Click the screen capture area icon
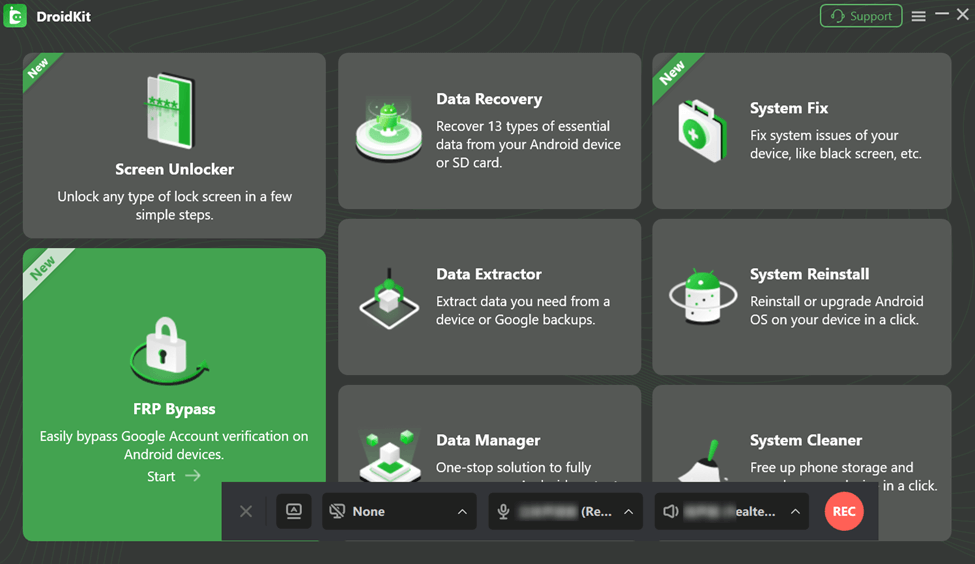The width and height of the screenshot is (975, 564). tap(293, 511)
